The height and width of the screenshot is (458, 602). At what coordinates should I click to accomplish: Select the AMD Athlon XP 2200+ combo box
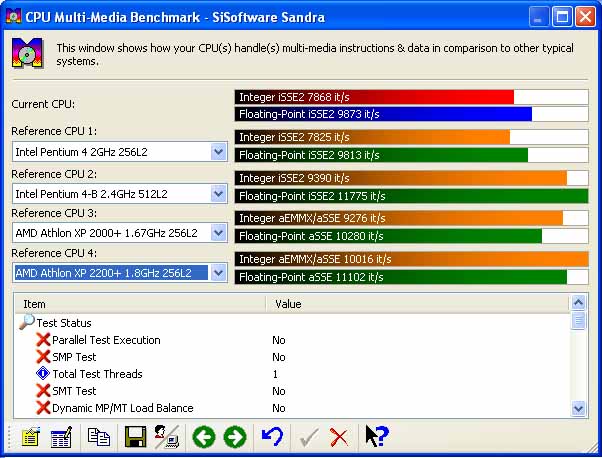tap(120, 273)
